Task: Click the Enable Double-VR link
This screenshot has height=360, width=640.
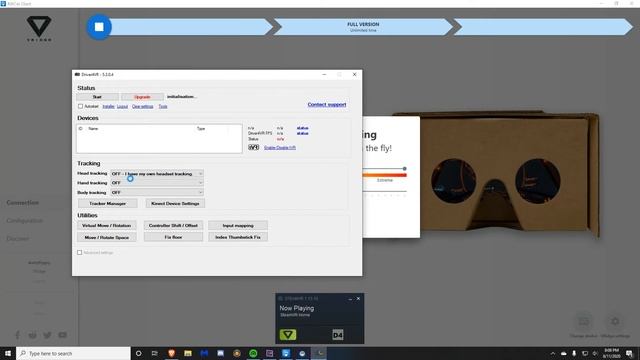Action: tap(280, 148)
